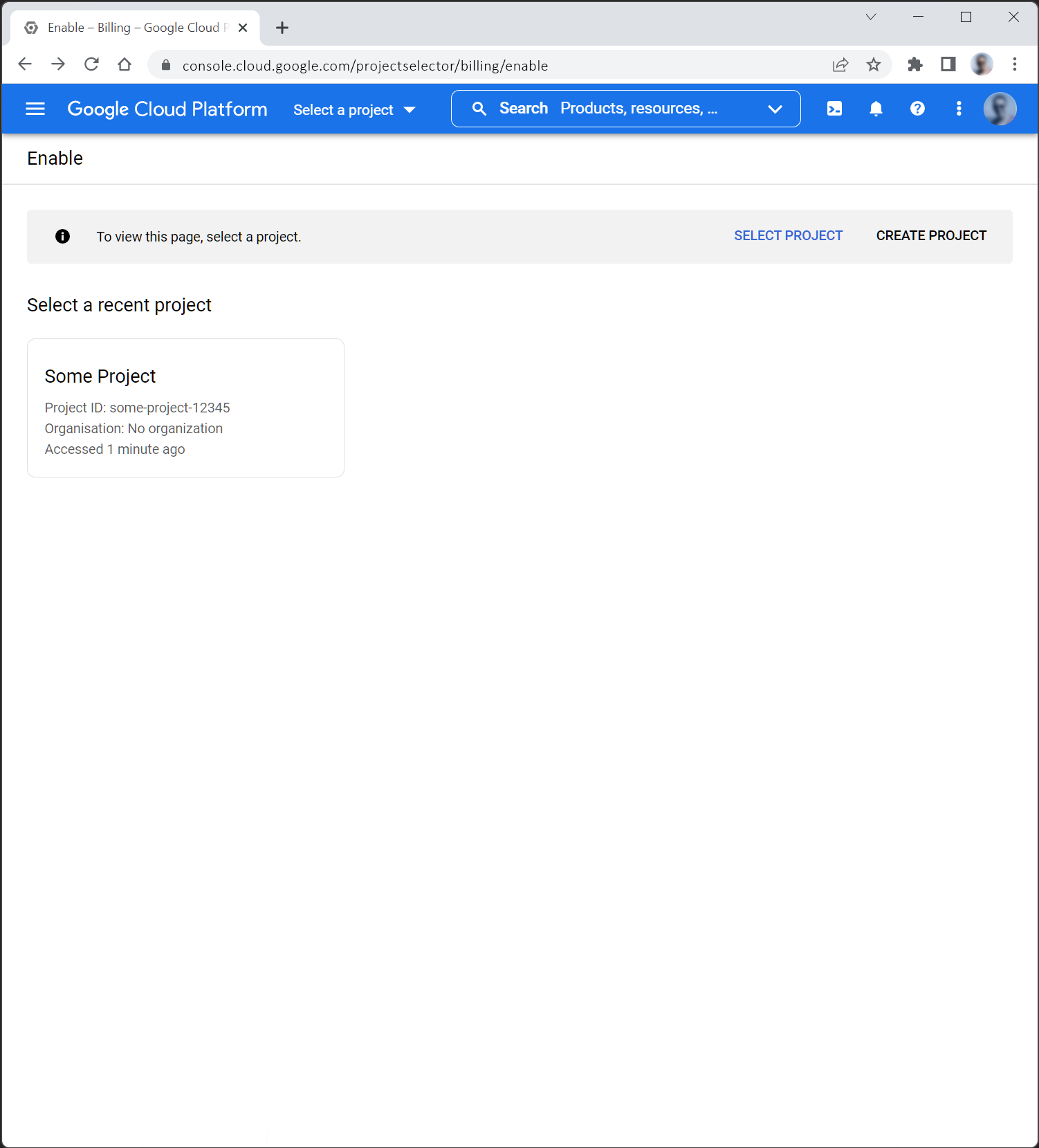Open the main navigation hamburger menu

point(35,109)
